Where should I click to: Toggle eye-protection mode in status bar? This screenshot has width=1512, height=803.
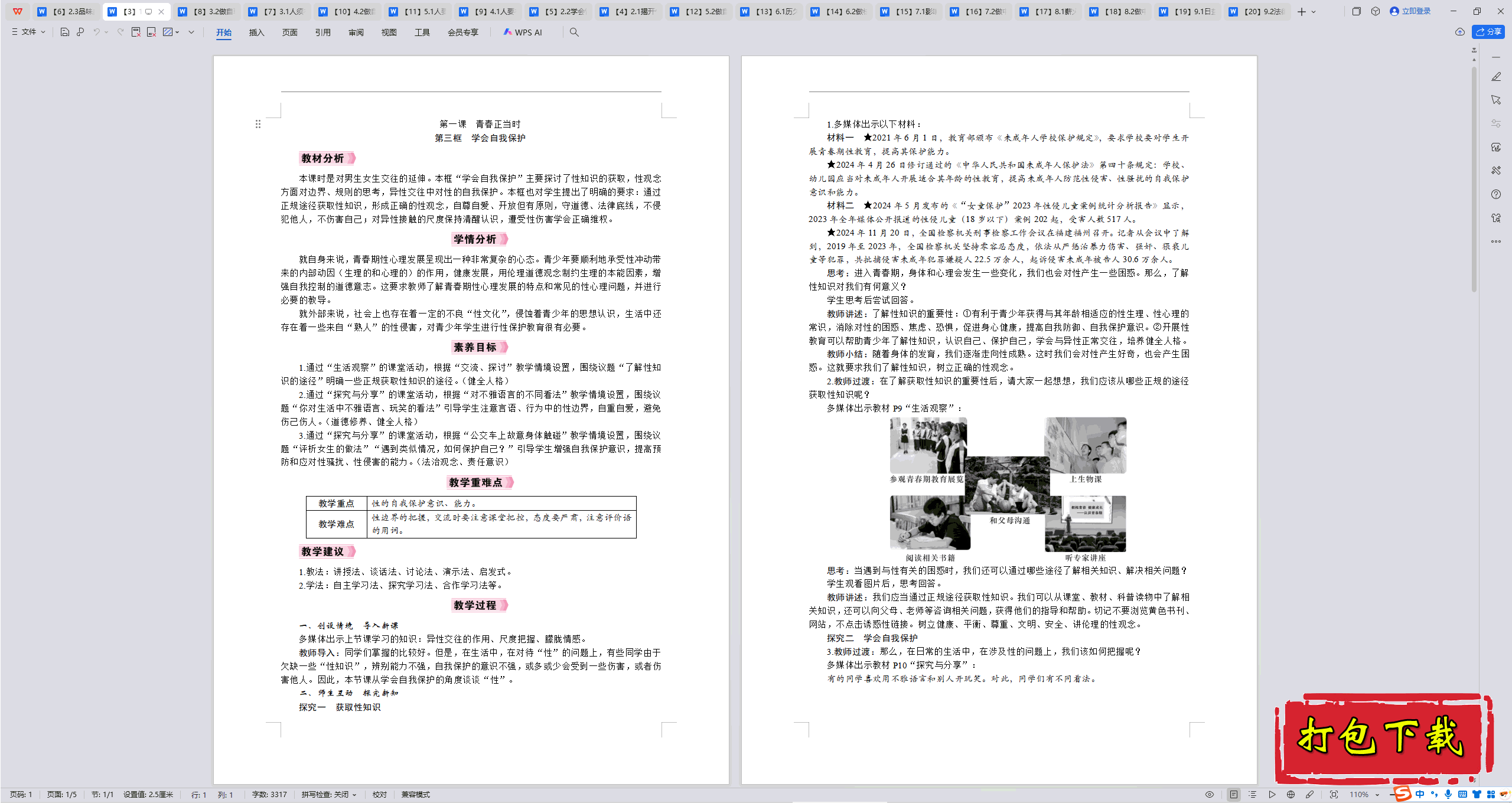pyautogui.click(x=1210, y=795)
